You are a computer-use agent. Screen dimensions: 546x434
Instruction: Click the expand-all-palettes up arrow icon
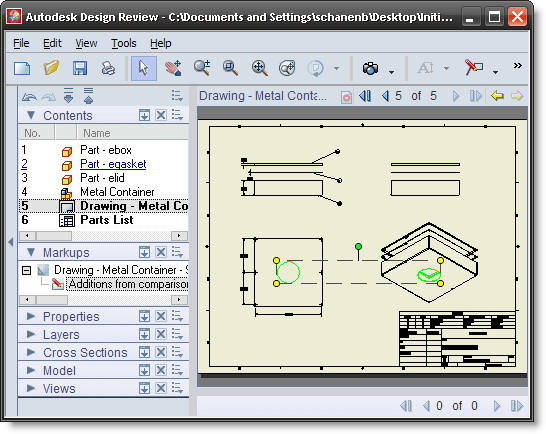tap(88, 95)
